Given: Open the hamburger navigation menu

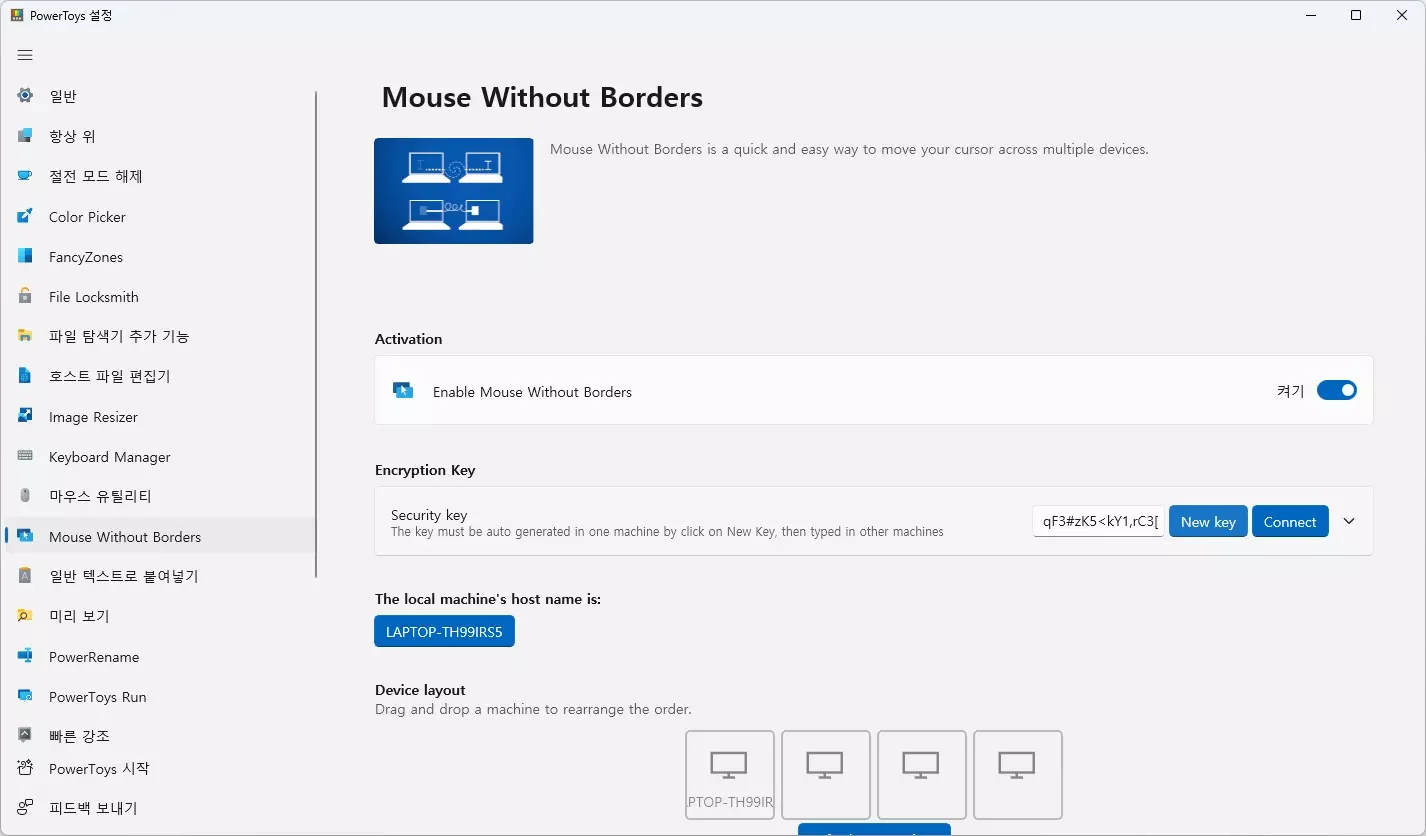Looking at the screenshot, I should click(25, 55).
